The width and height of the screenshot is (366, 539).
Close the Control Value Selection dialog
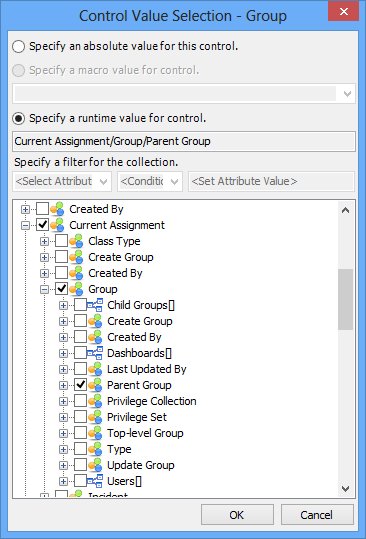point(343,11)
